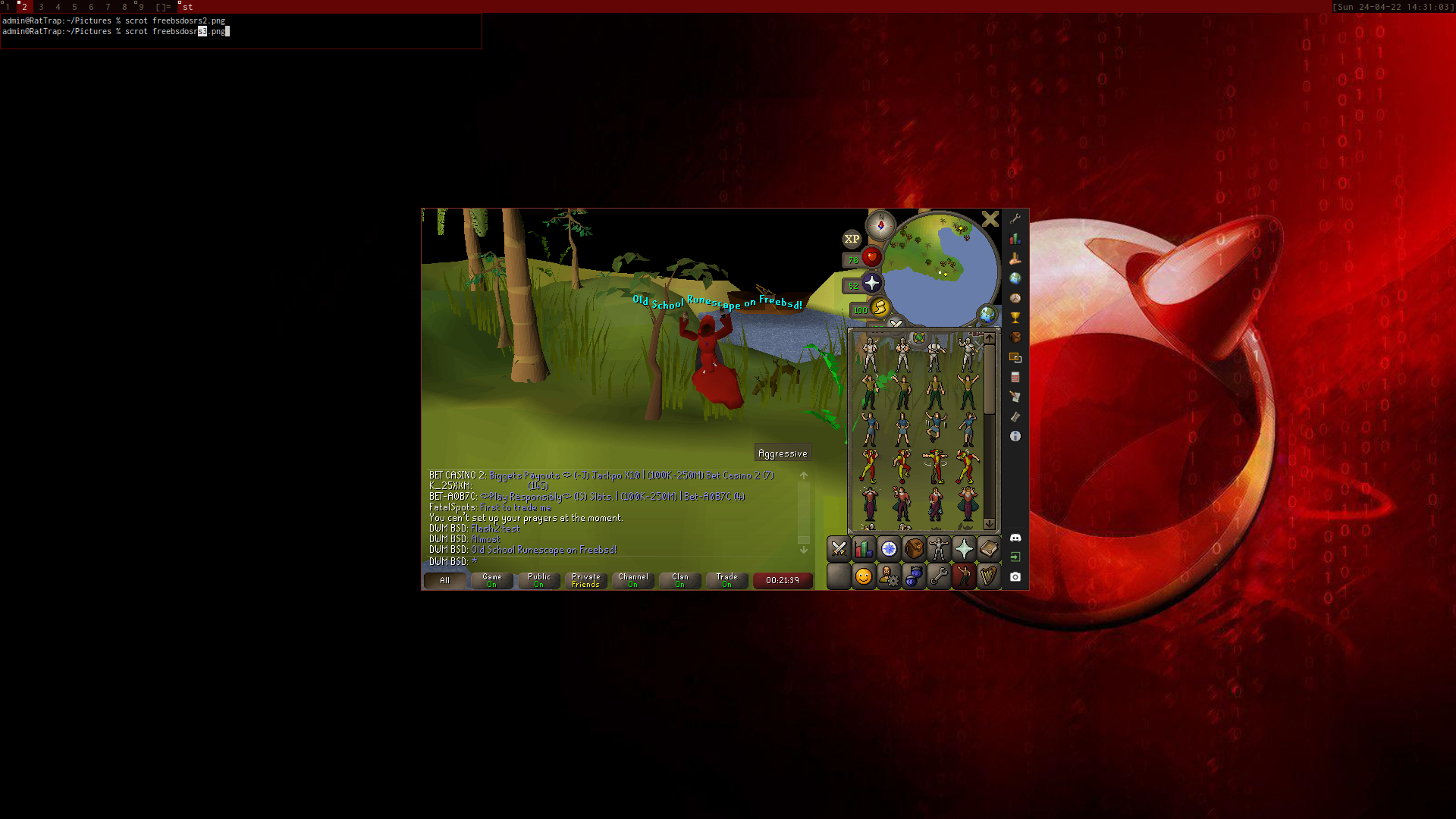Image resolution: width=1456 pixels, height=819 pixels.
Task: Click chat message 'First to trade me'
Action: tap(516, 507)
